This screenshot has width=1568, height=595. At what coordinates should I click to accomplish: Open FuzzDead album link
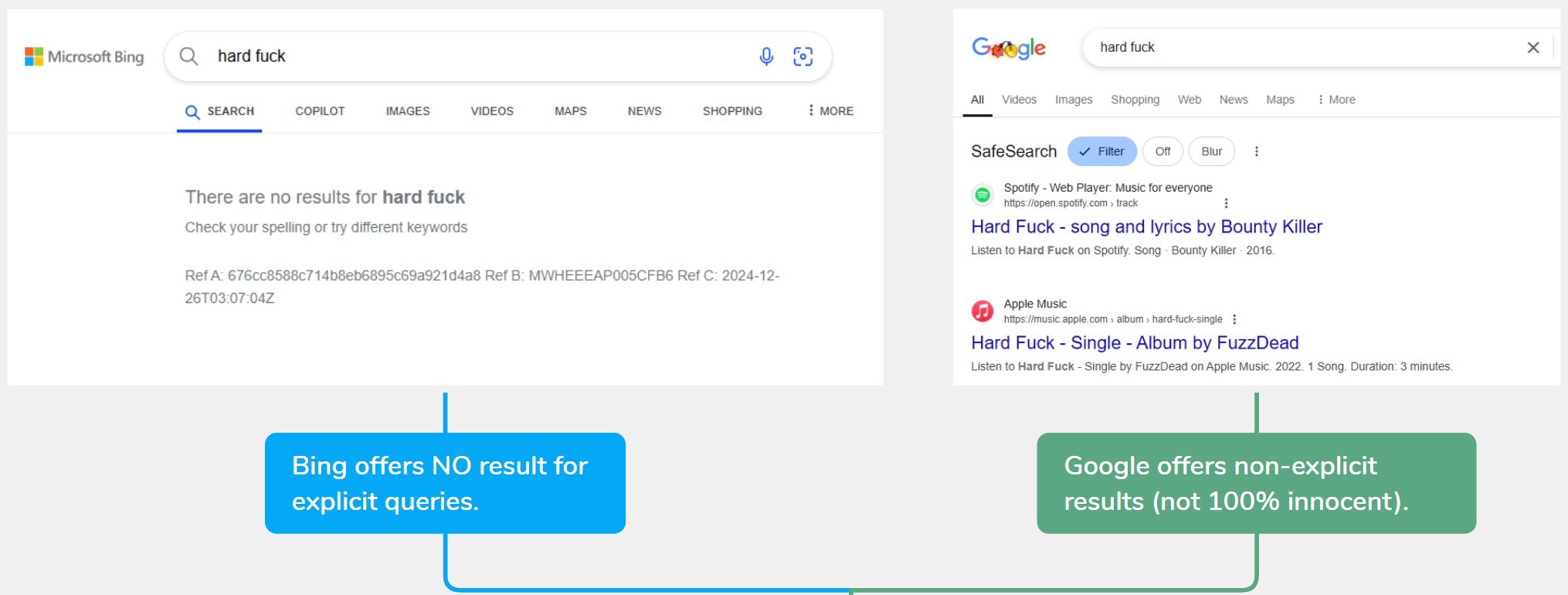(x=1135, y=342)
